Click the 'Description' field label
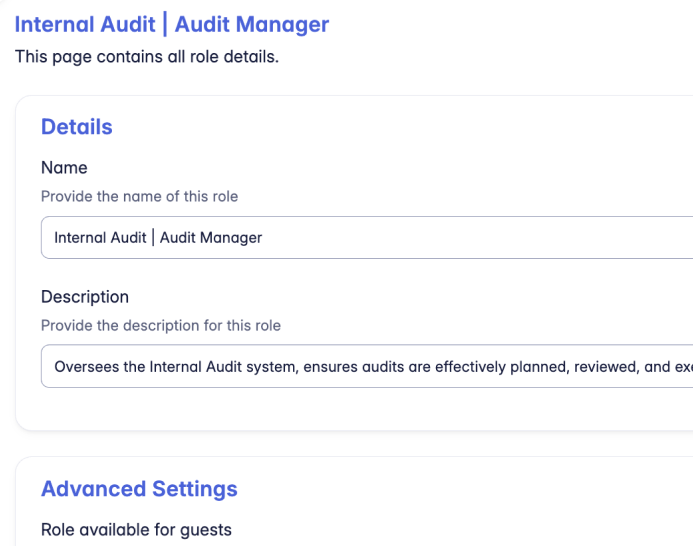The width and height of the screenshot is (693, 546). coord(85,297)
